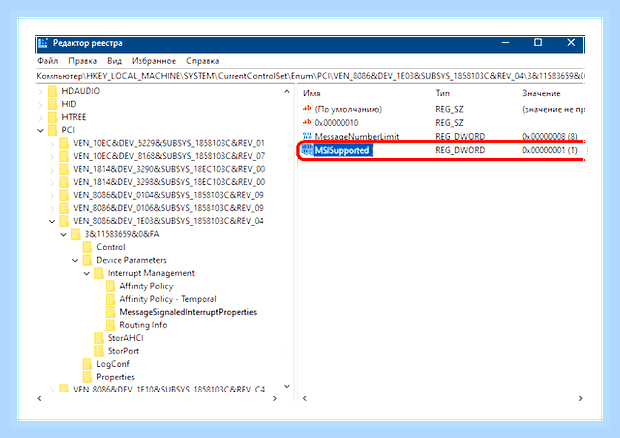
Task: Click the Registry Editor title bar icon
Action: point(43,43)
